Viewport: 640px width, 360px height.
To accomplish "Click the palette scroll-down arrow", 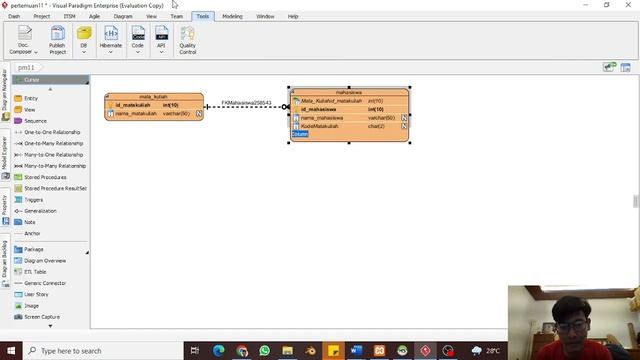I will click(x=50, y=326).
